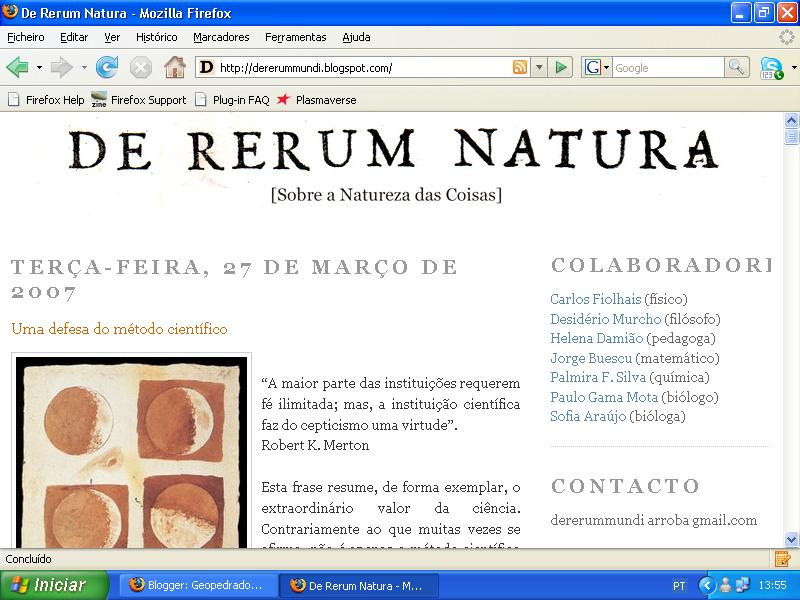800x600 pixels.
Task: Click into the address bar URL field
Action: [x=362, y=67]
